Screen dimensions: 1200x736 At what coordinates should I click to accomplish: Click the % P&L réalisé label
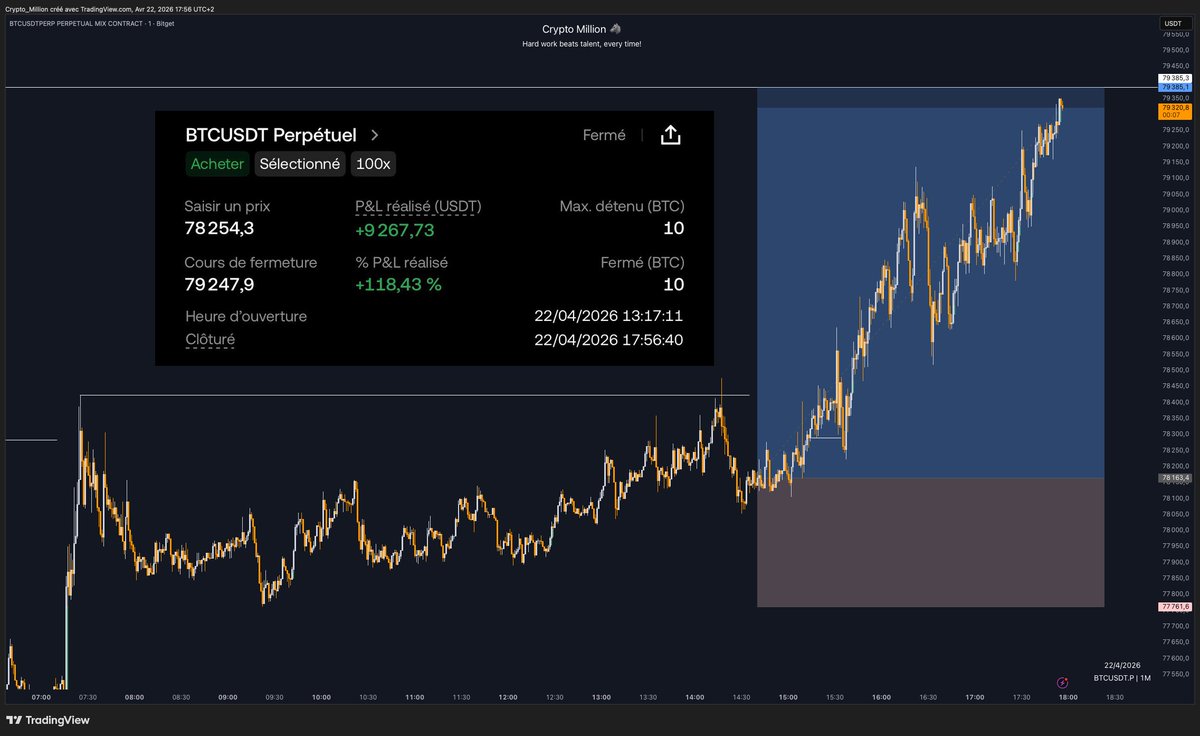401,262
